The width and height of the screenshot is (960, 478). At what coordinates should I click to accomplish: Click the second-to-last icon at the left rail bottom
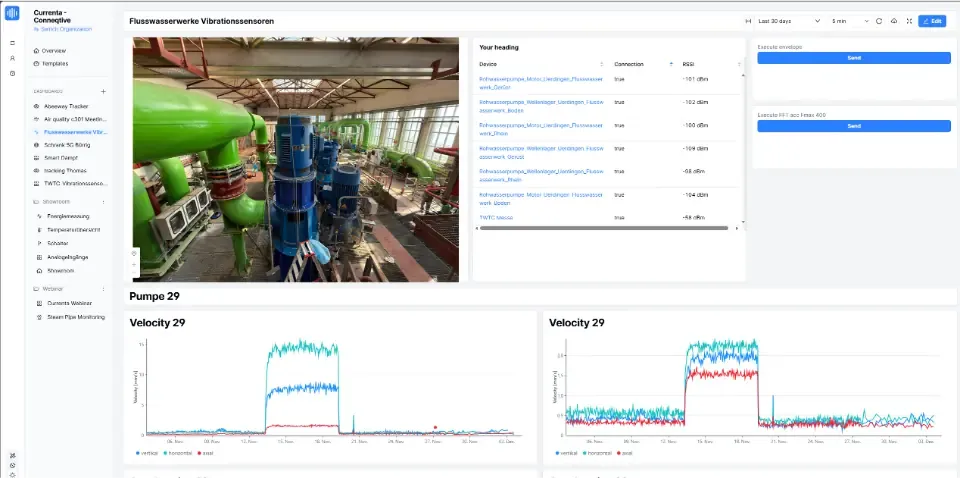[x=12, y=465]
